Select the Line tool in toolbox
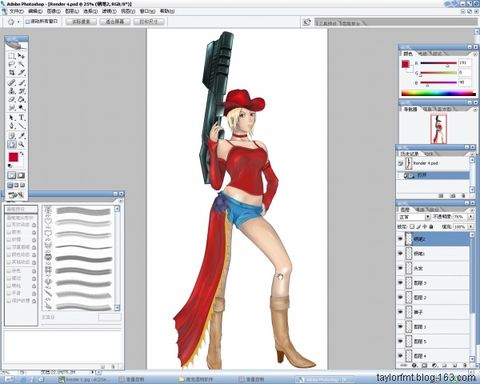480x384 pixels. pos(21,126)
